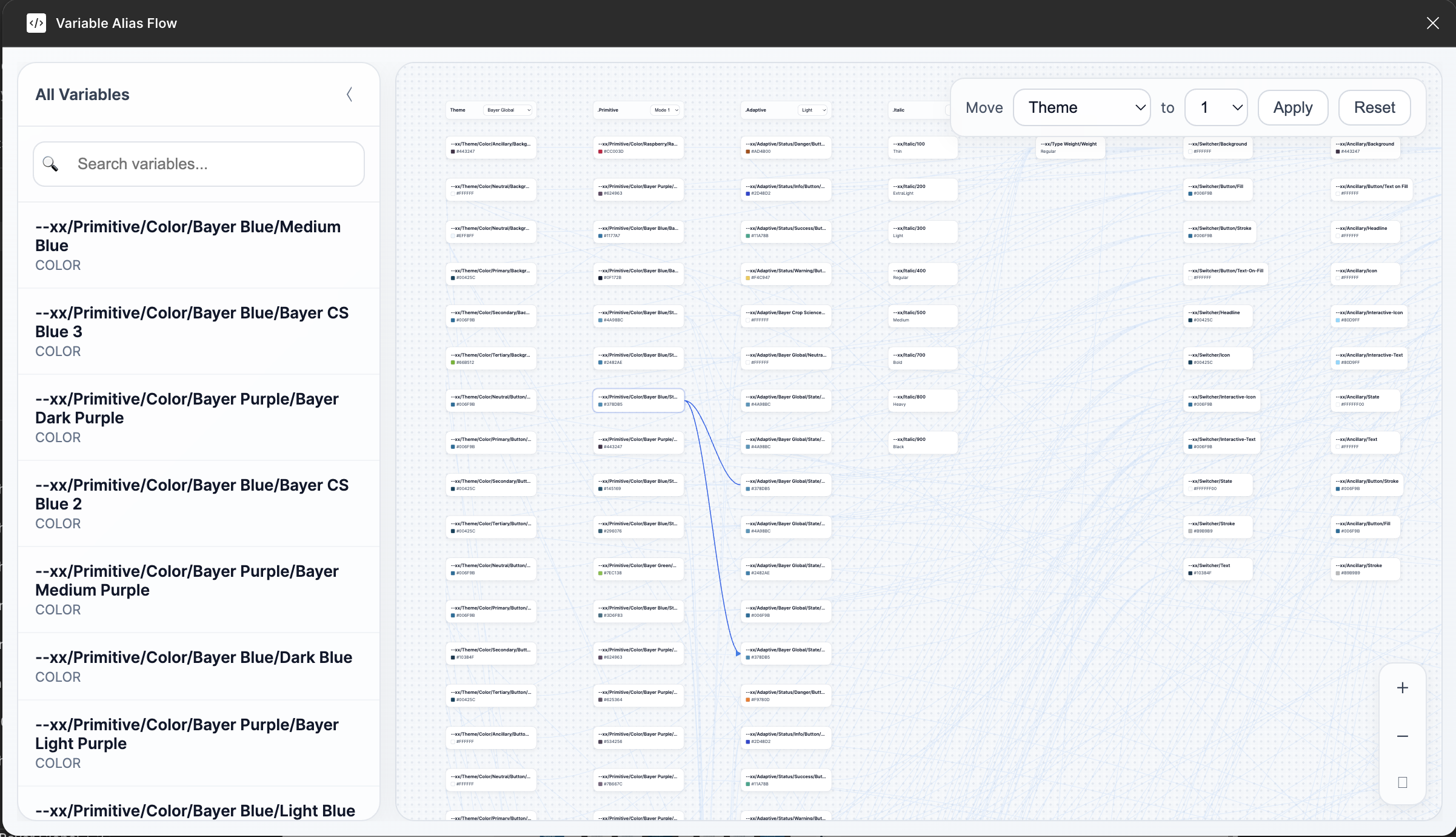Click the .Italic collection header label

pos(898,110)
